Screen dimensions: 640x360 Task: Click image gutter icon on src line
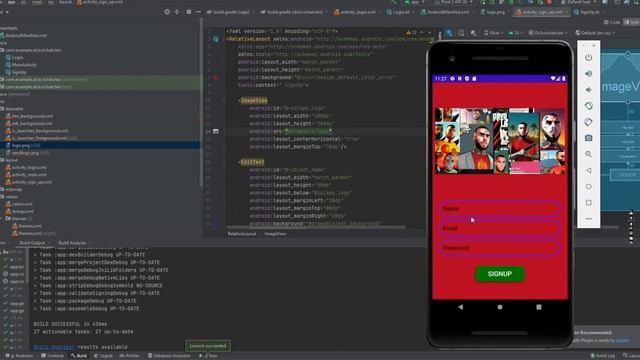pyautogui.click(x=216, y=131)
